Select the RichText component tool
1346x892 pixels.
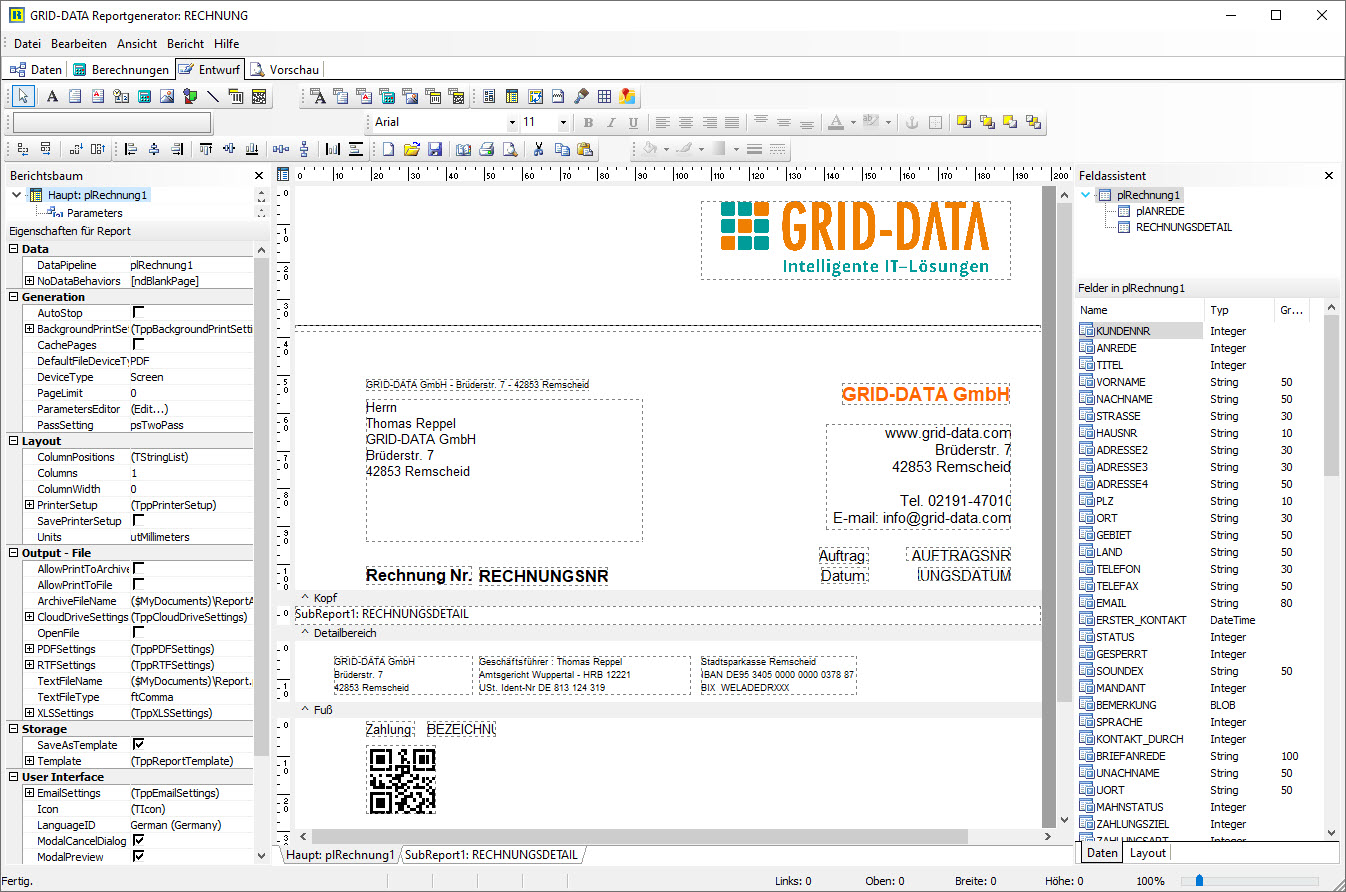[98, 96]
